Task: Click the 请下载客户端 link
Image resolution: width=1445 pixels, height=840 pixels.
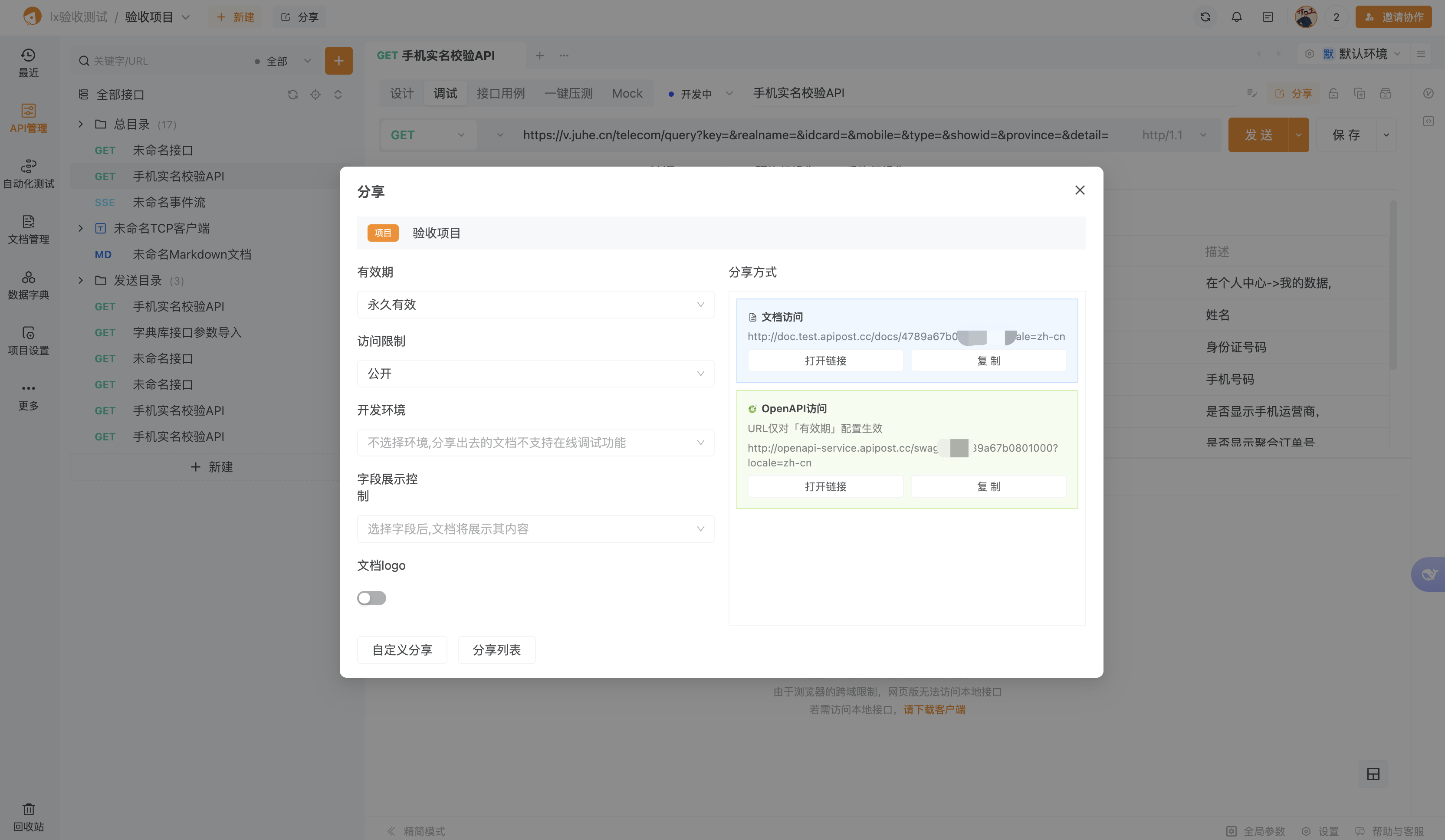Action: click(x=934, y=709)
